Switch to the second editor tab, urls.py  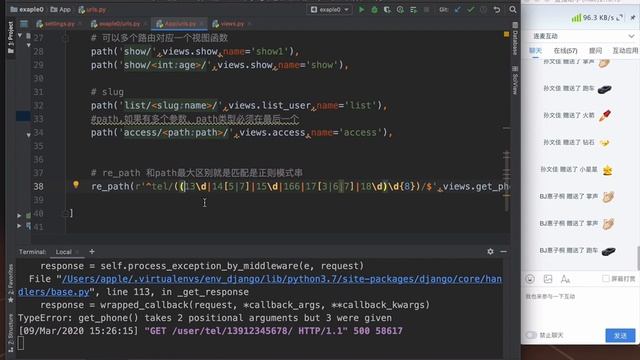(x=118, y=24)
